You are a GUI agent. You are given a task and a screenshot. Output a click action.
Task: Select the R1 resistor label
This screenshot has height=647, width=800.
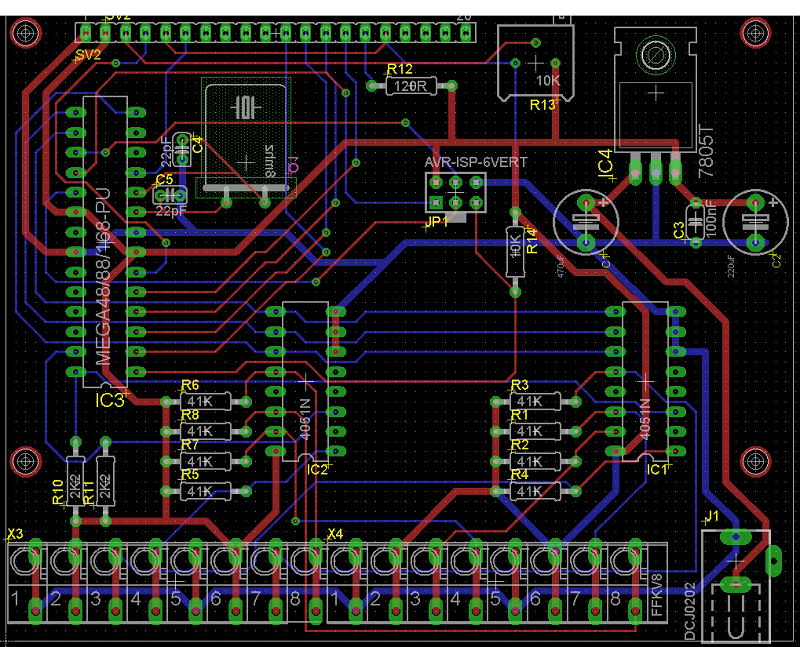[519, 415]
